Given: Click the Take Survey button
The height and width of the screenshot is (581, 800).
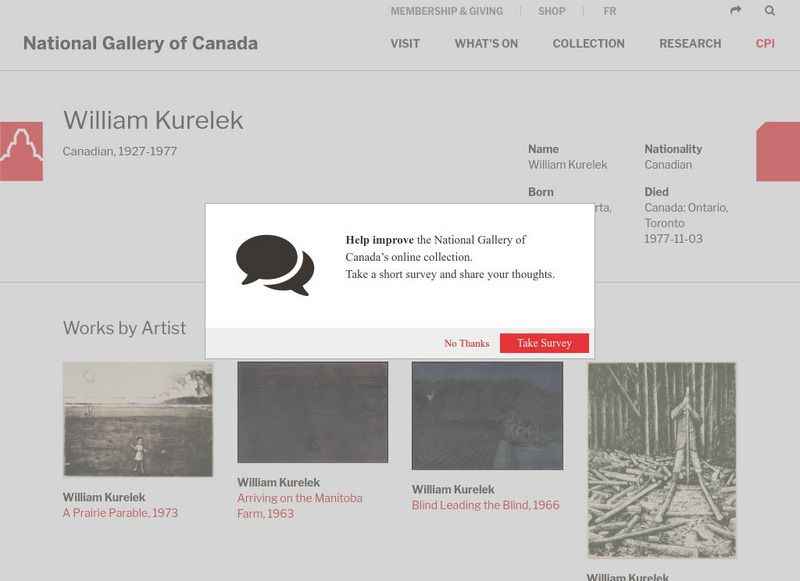Looking at the screenshot, I should pyautogui.click(x=544, y=343).
